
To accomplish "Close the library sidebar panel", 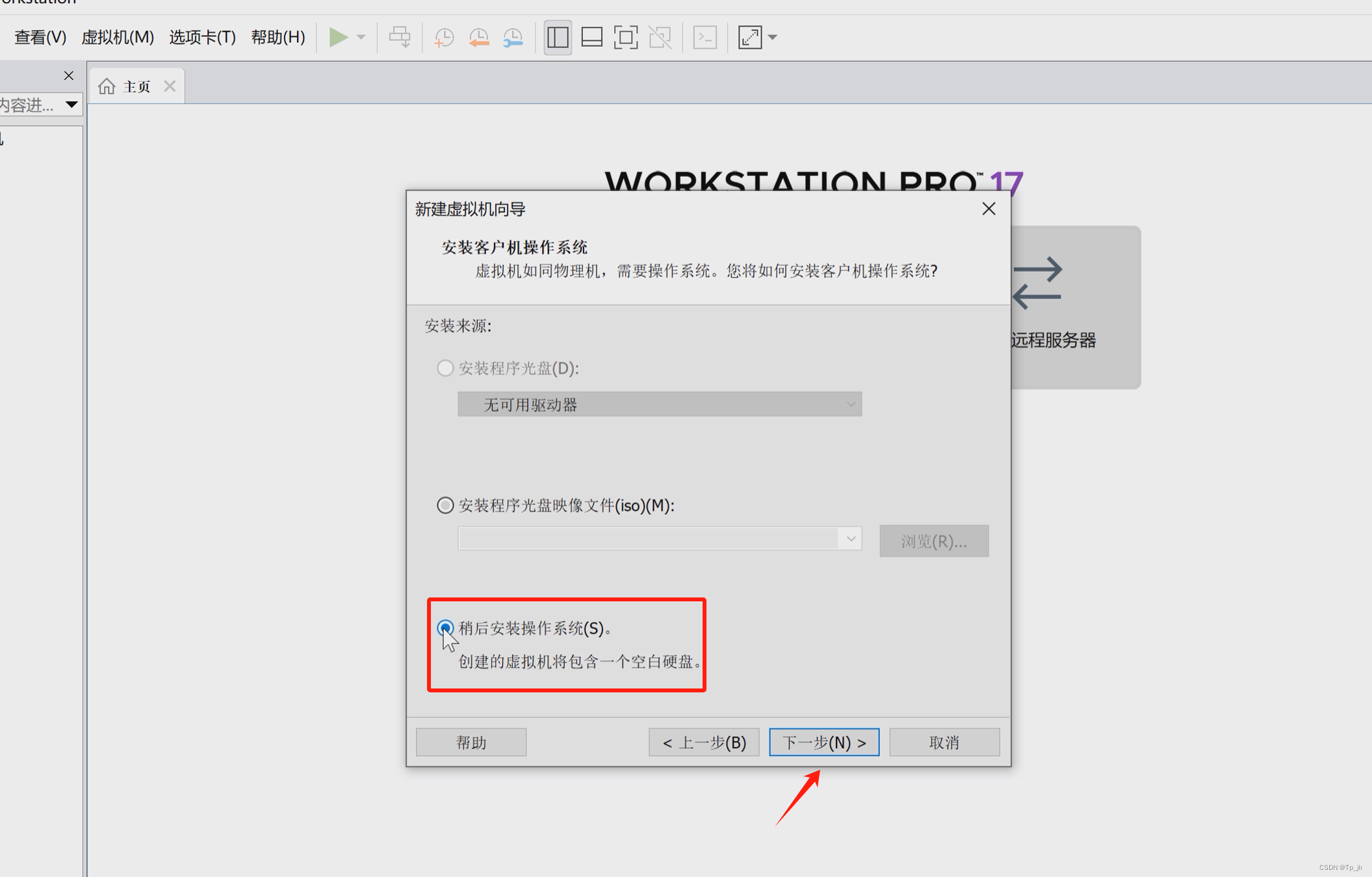I will point(69,75).
